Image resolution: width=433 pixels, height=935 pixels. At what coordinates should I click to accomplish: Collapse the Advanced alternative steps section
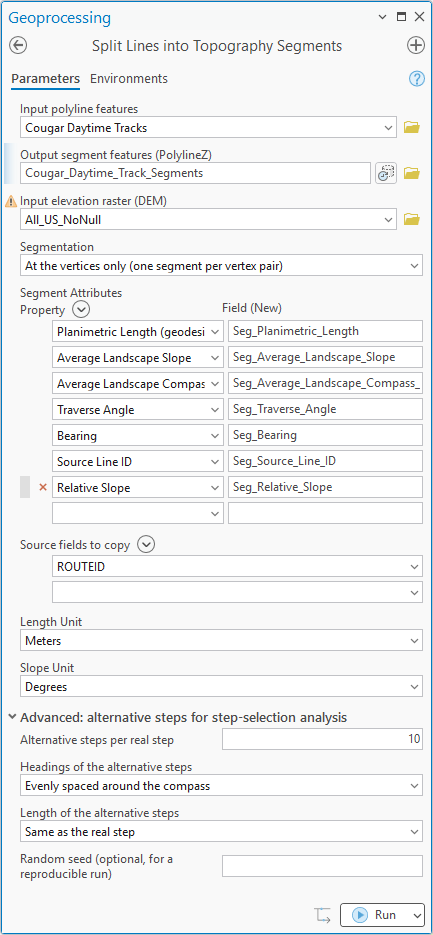coord(13,717)
